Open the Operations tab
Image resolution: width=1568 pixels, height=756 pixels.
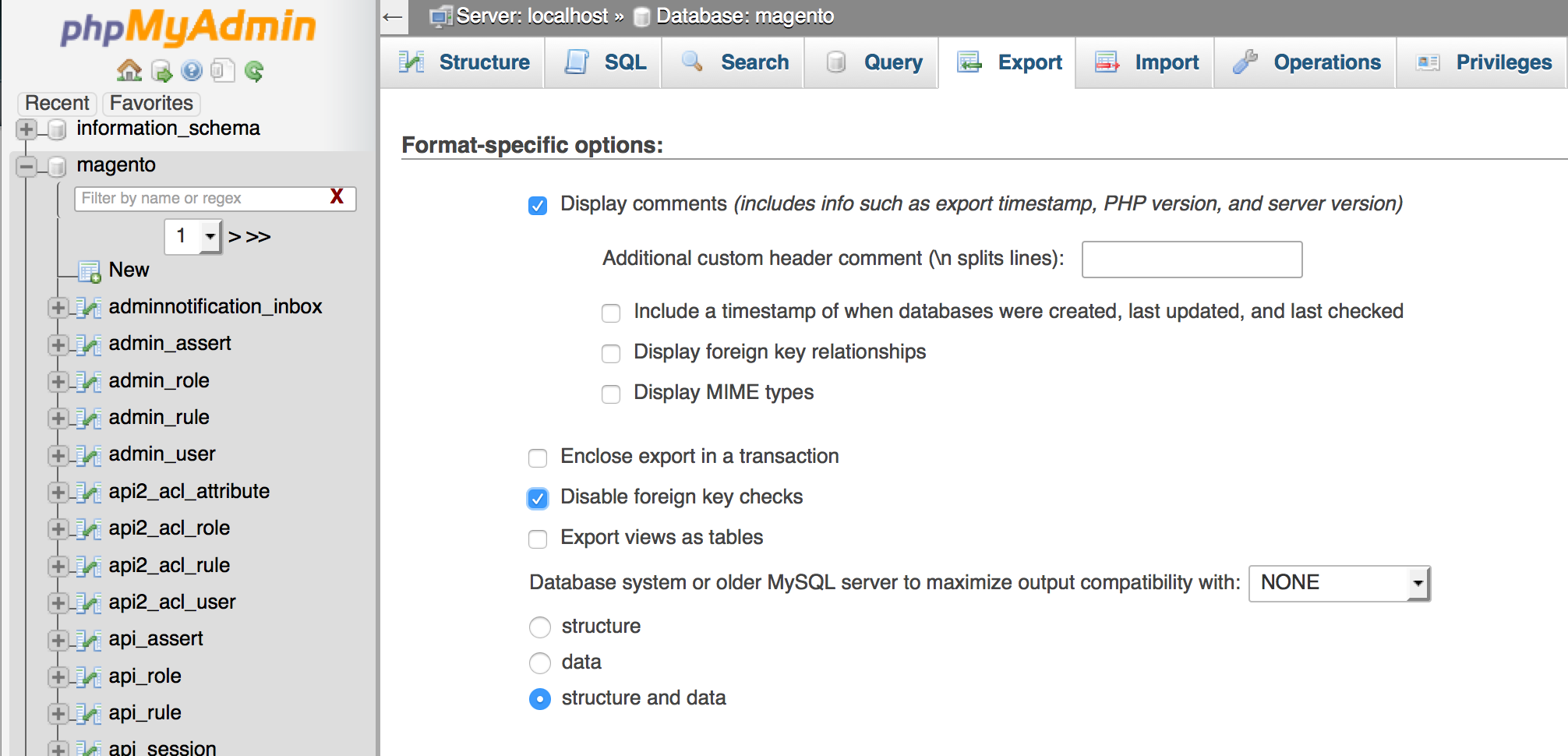1307,62
